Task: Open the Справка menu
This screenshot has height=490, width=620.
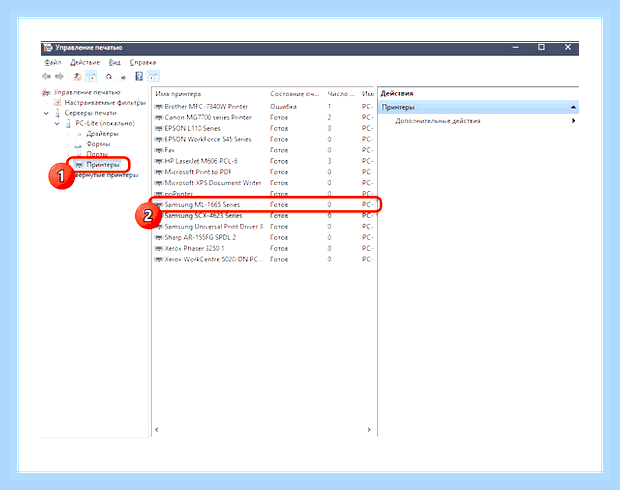Action: click(143, 62)
